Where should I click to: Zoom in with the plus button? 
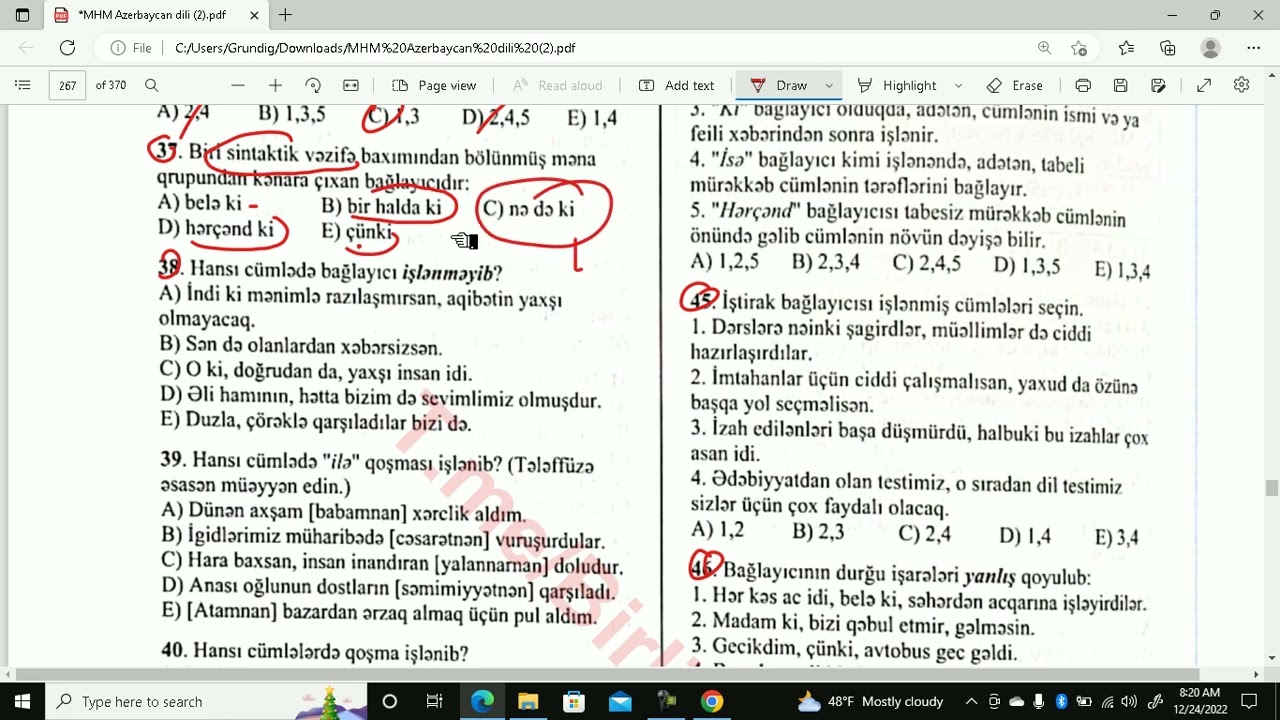275,85
